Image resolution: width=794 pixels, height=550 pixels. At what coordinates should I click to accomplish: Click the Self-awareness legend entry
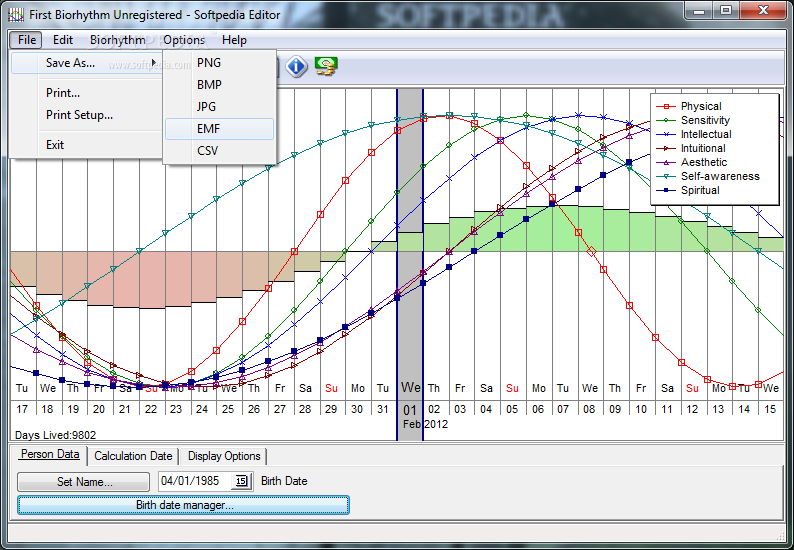pyautogui.click(x=707, y=177)
